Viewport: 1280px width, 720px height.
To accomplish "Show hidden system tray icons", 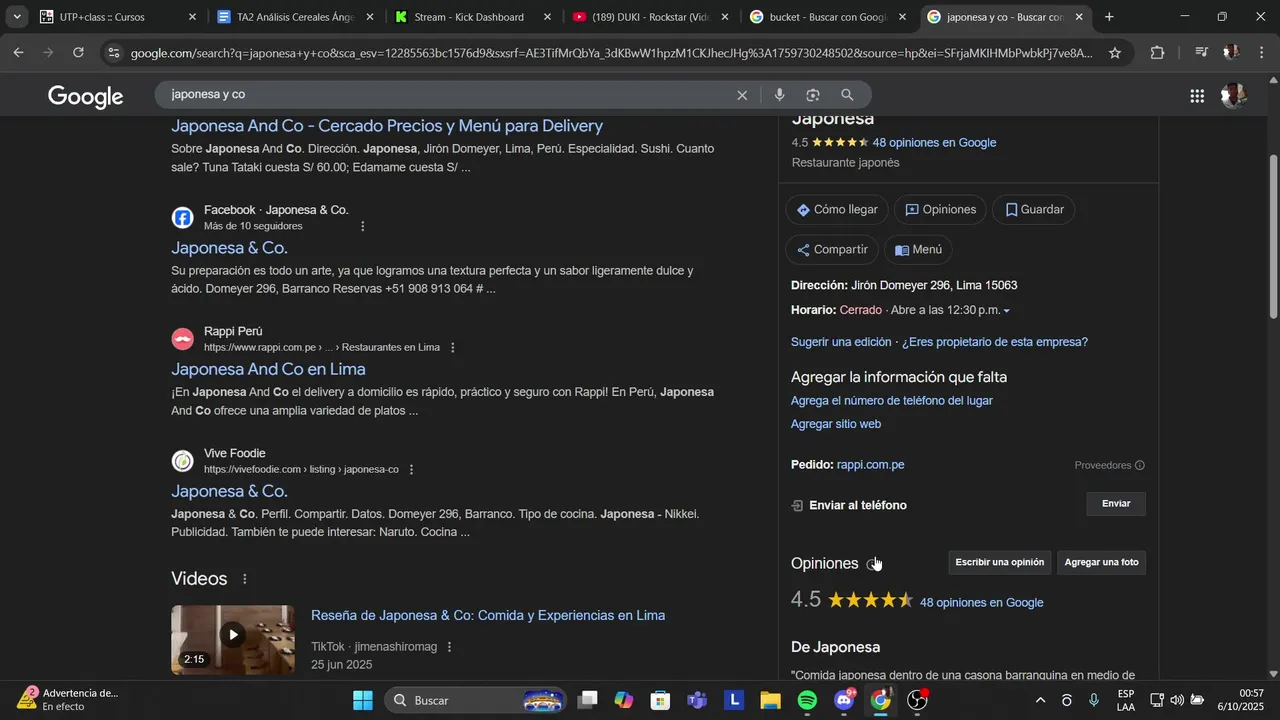I will [1040, 700].
